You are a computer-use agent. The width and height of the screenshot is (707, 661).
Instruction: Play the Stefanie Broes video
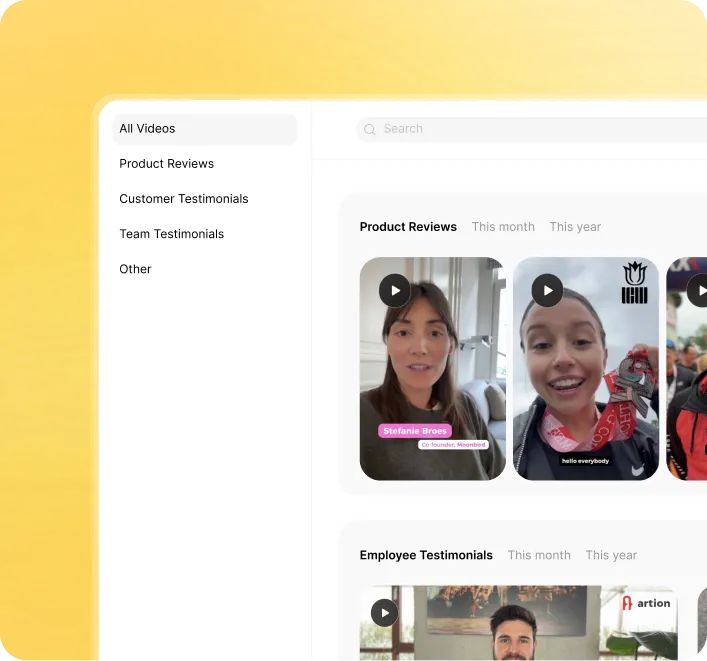coord(395,290)
